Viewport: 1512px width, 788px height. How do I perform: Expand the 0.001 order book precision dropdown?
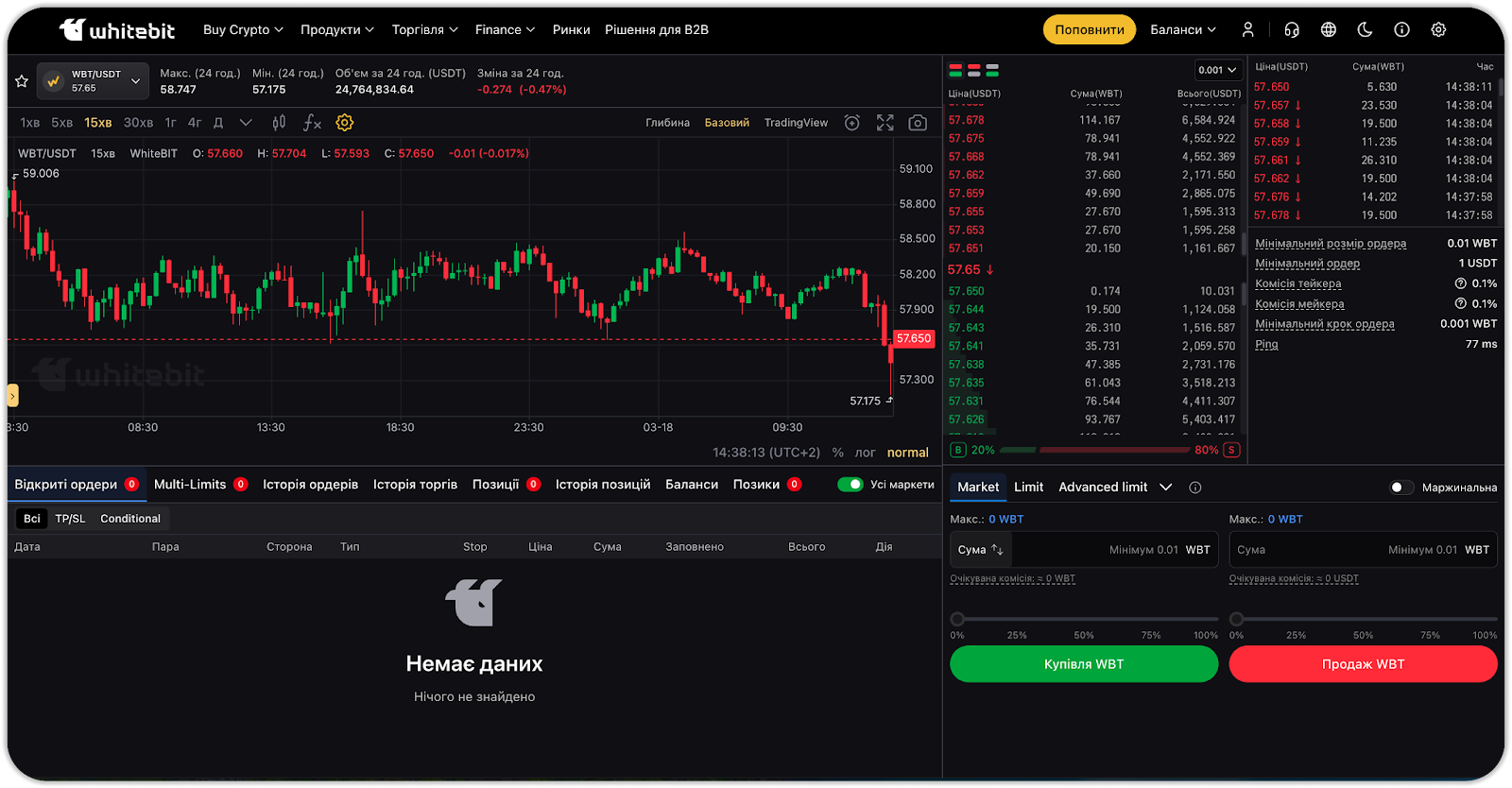(1217, 70)
